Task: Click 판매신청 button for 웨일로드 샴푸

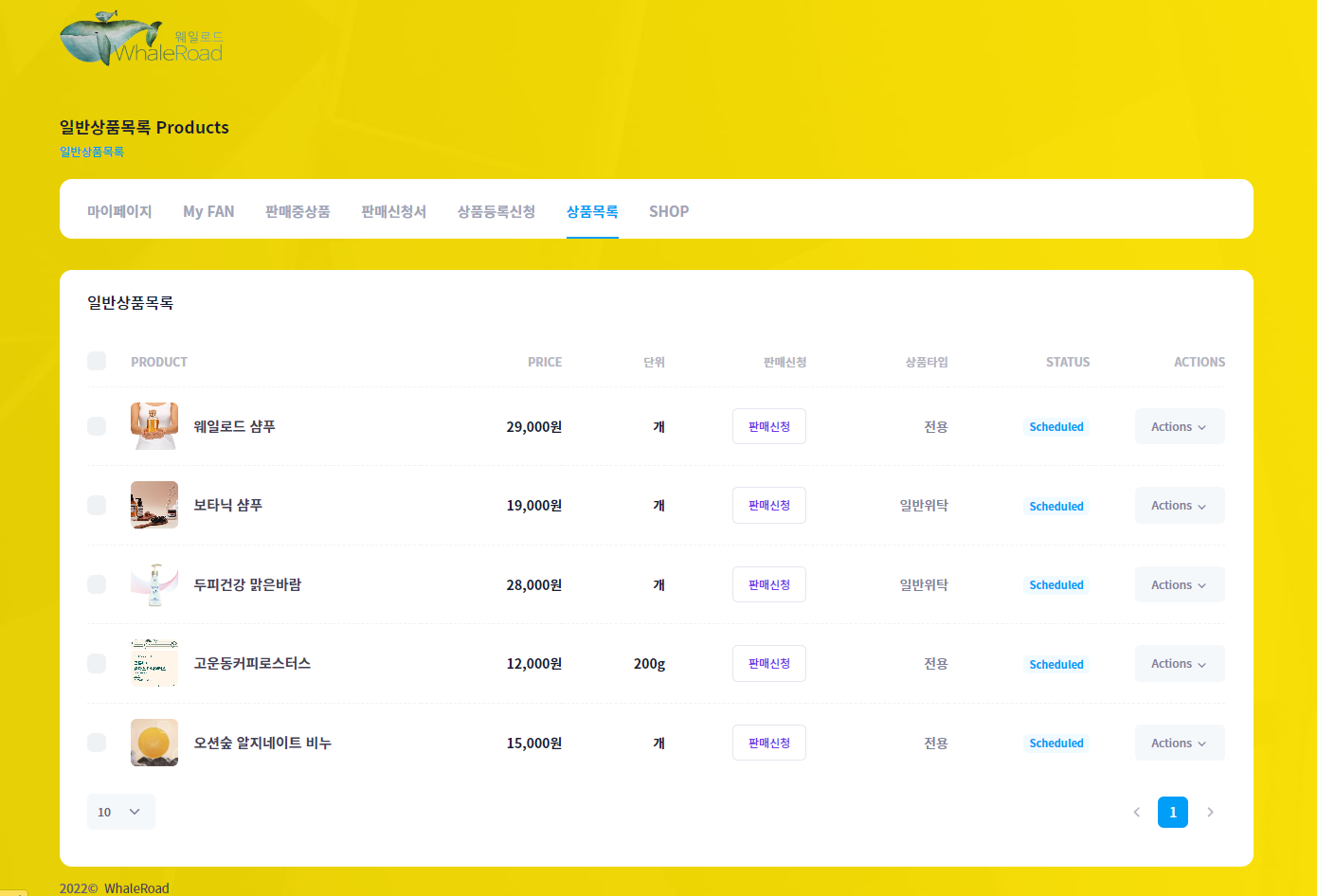Action: click(769, 426)
